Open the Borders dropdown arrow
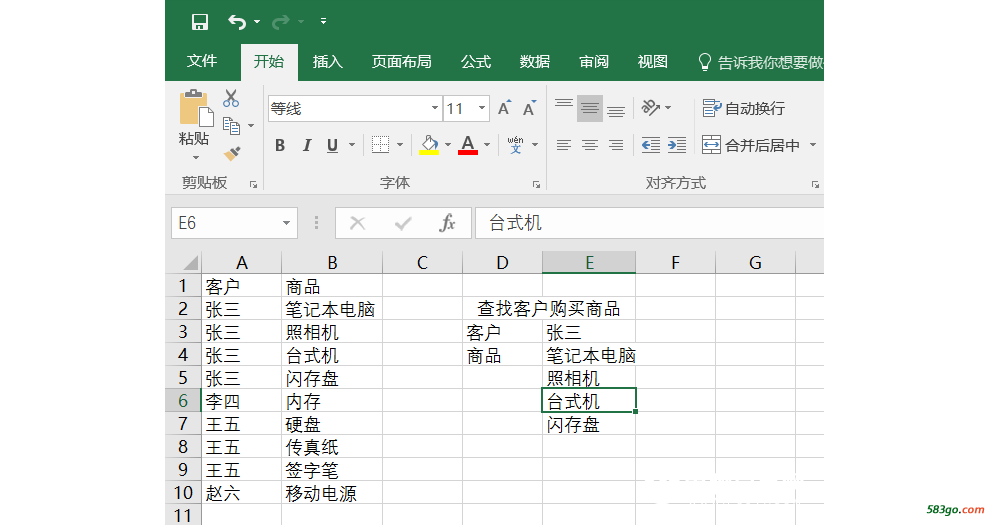Viewport: 990px width, 525px height. (x=400, y=145)
